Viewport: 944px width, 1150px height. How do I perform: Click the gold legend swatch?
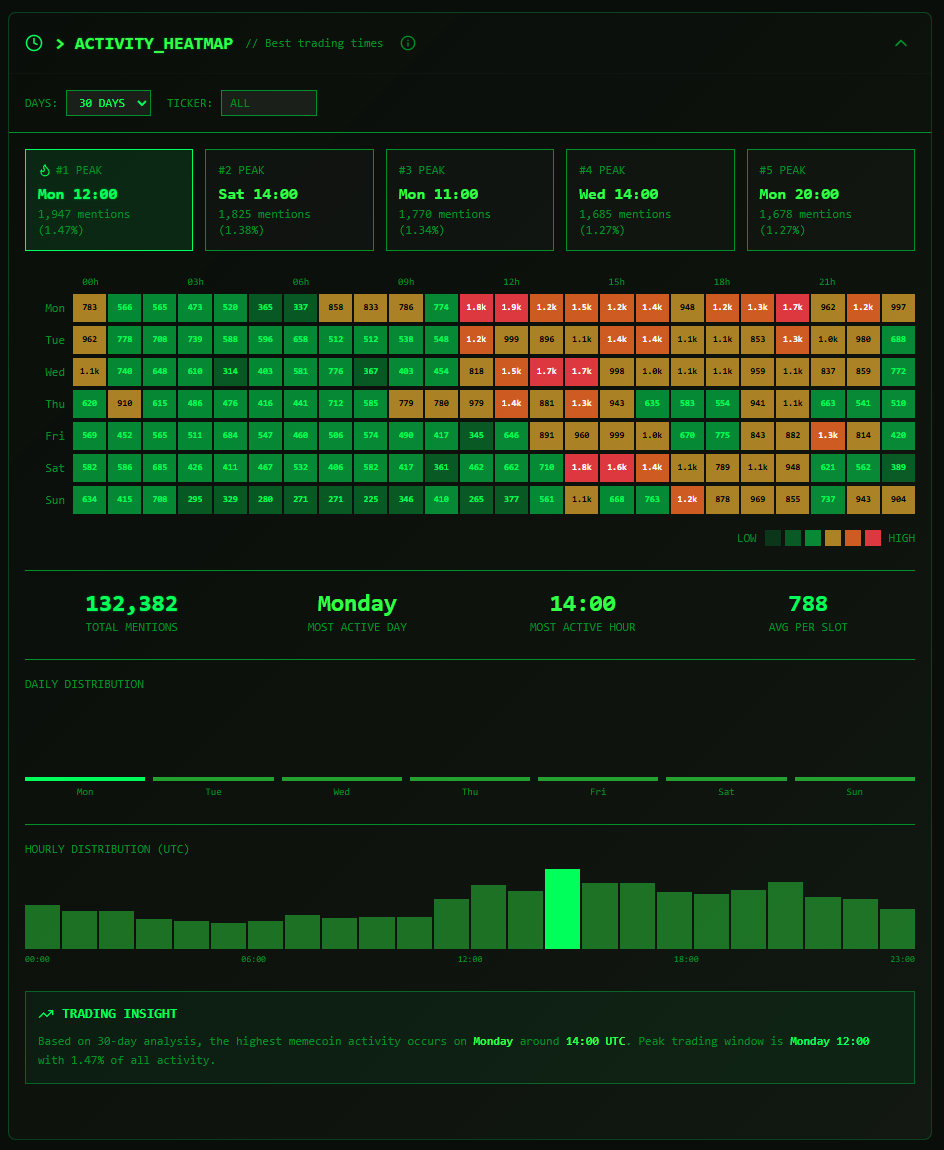point(833,538)
